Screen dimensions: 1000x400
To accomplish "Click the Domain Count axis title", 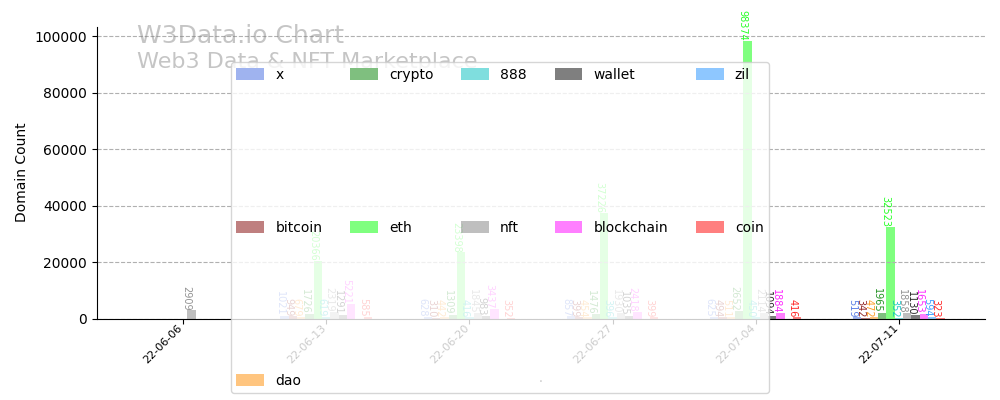I will coord(21,172).
